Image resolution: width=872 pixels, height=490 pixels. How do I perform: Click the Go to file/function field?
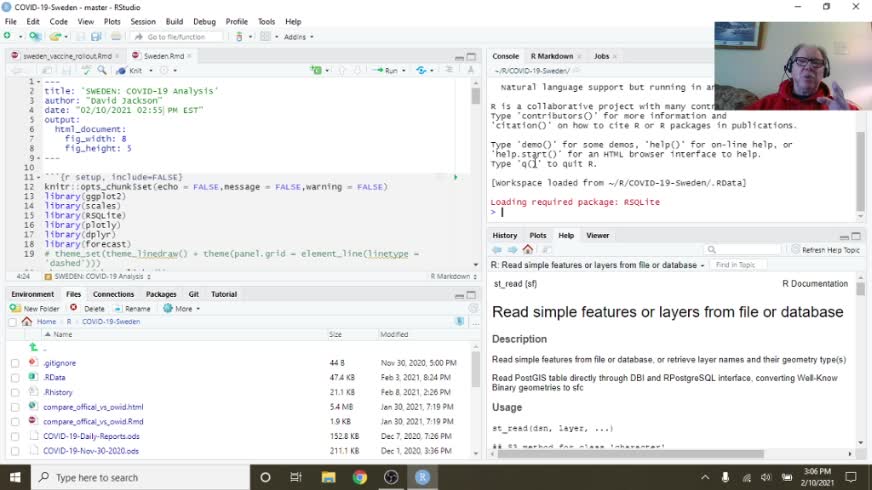(176, 37)
